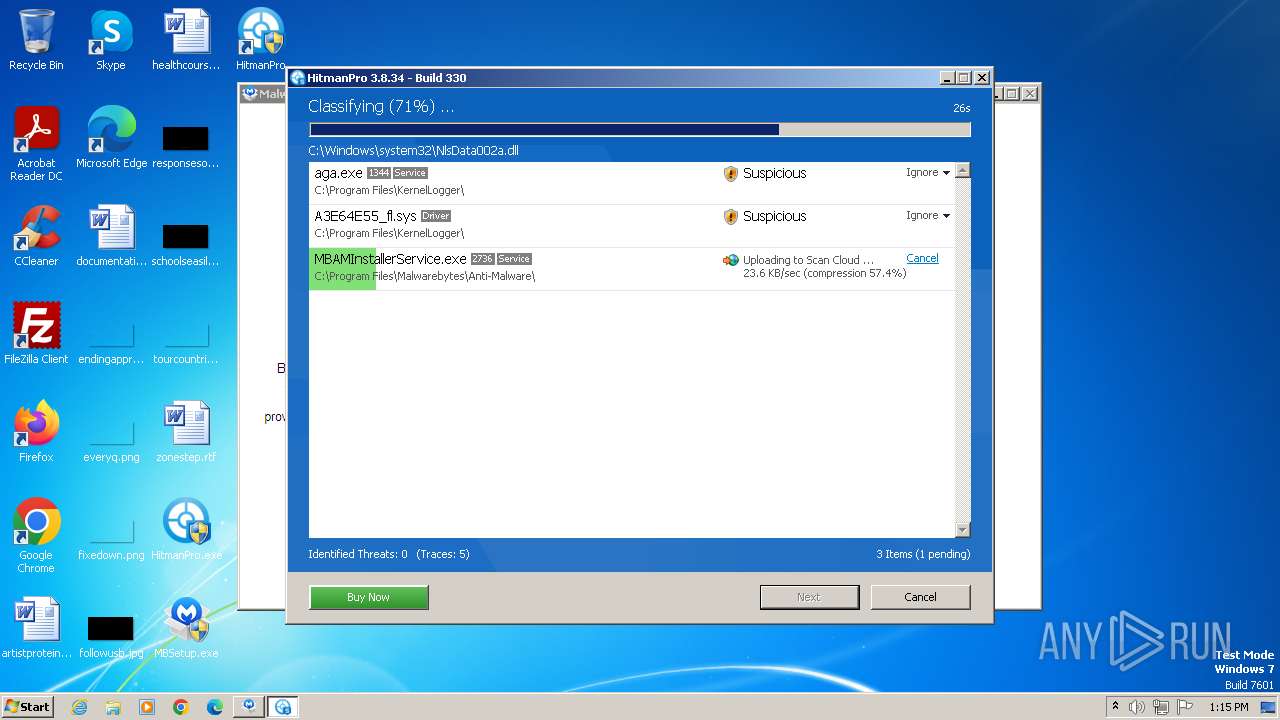Run HitmanPro.exe from the desktop
Viewport: 1280px width, 720px height.
coord(186,530)
